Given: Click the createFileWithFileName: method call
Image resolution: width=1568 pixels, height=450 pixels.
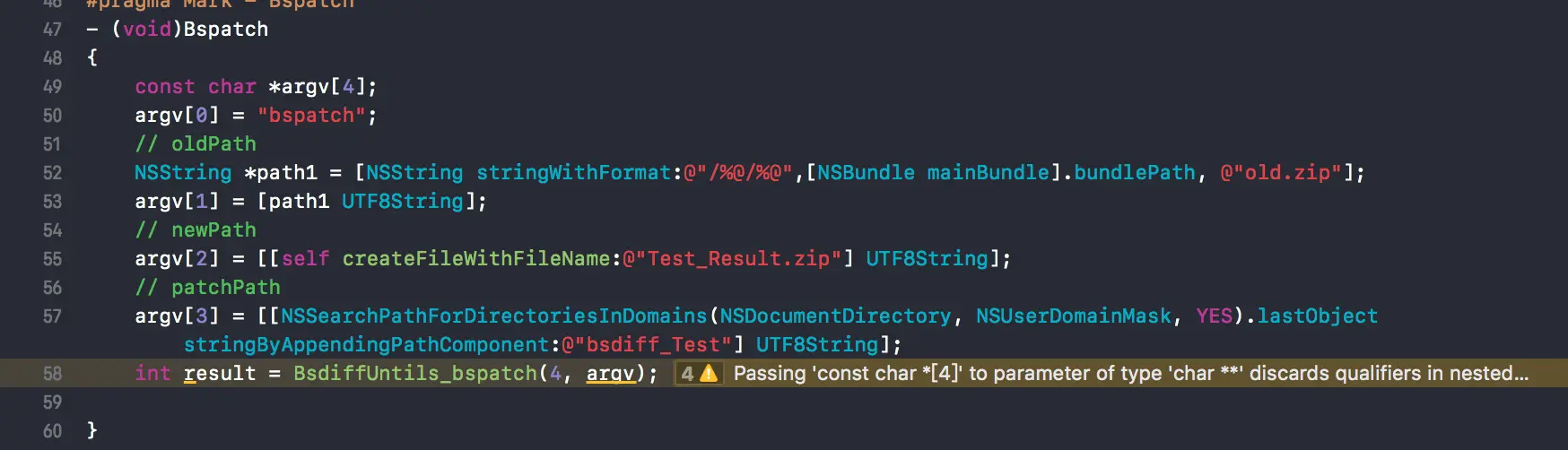Looking at the screenshot, I should pos(482,258).
